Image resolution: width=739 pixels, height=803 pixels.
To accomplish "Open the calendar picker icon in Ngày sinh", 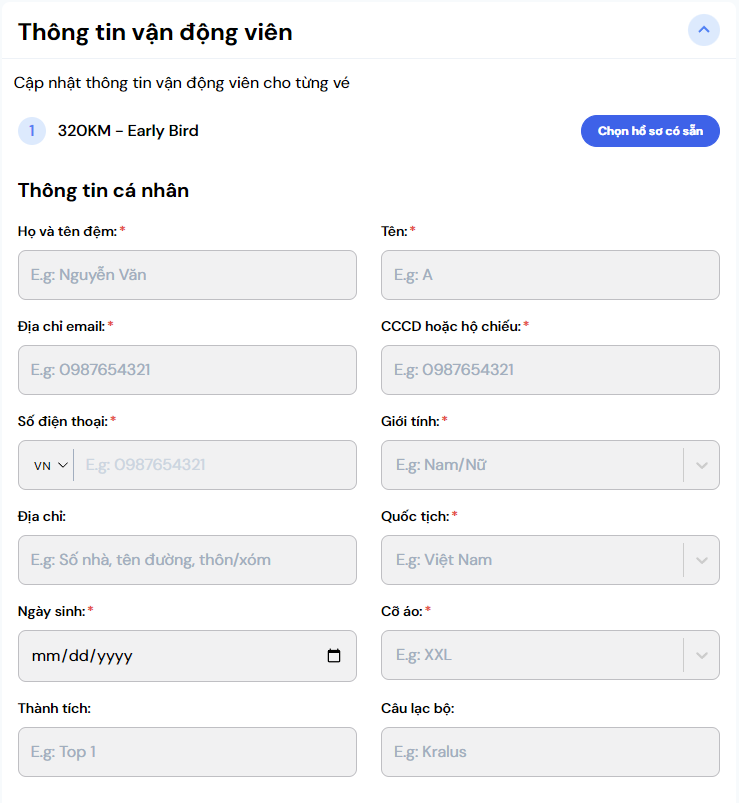I will [334, 656].
